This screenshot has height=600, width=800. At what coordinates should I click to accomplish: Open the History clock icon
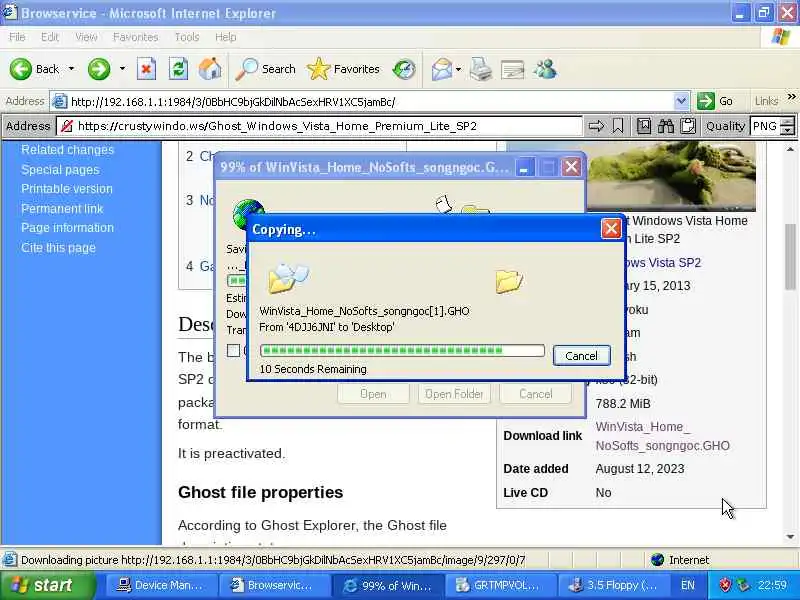pyautogui.click(x=404, y=69)
